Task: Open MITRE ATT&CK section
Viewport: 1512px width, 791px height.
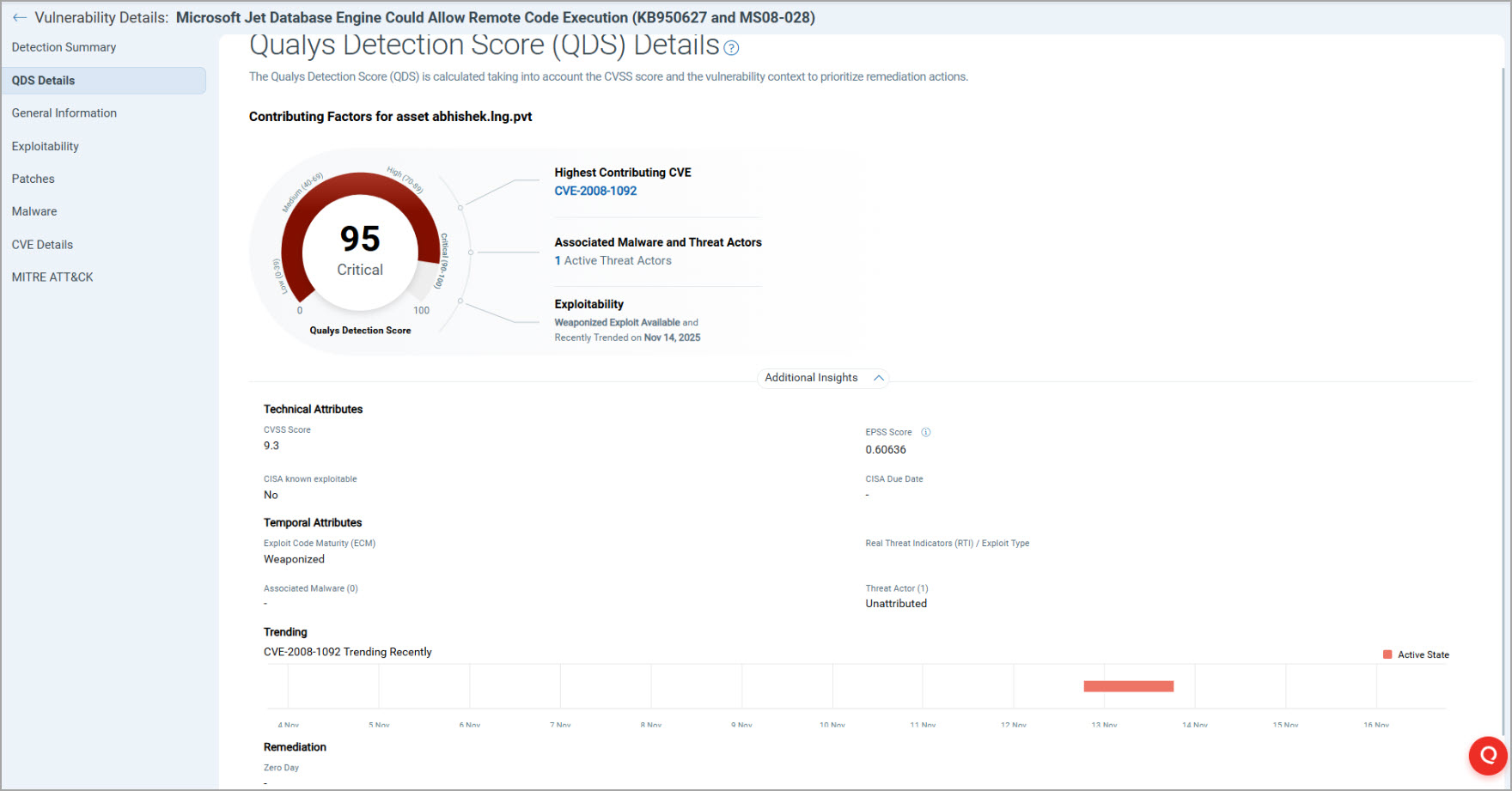Action: point(52,277)
